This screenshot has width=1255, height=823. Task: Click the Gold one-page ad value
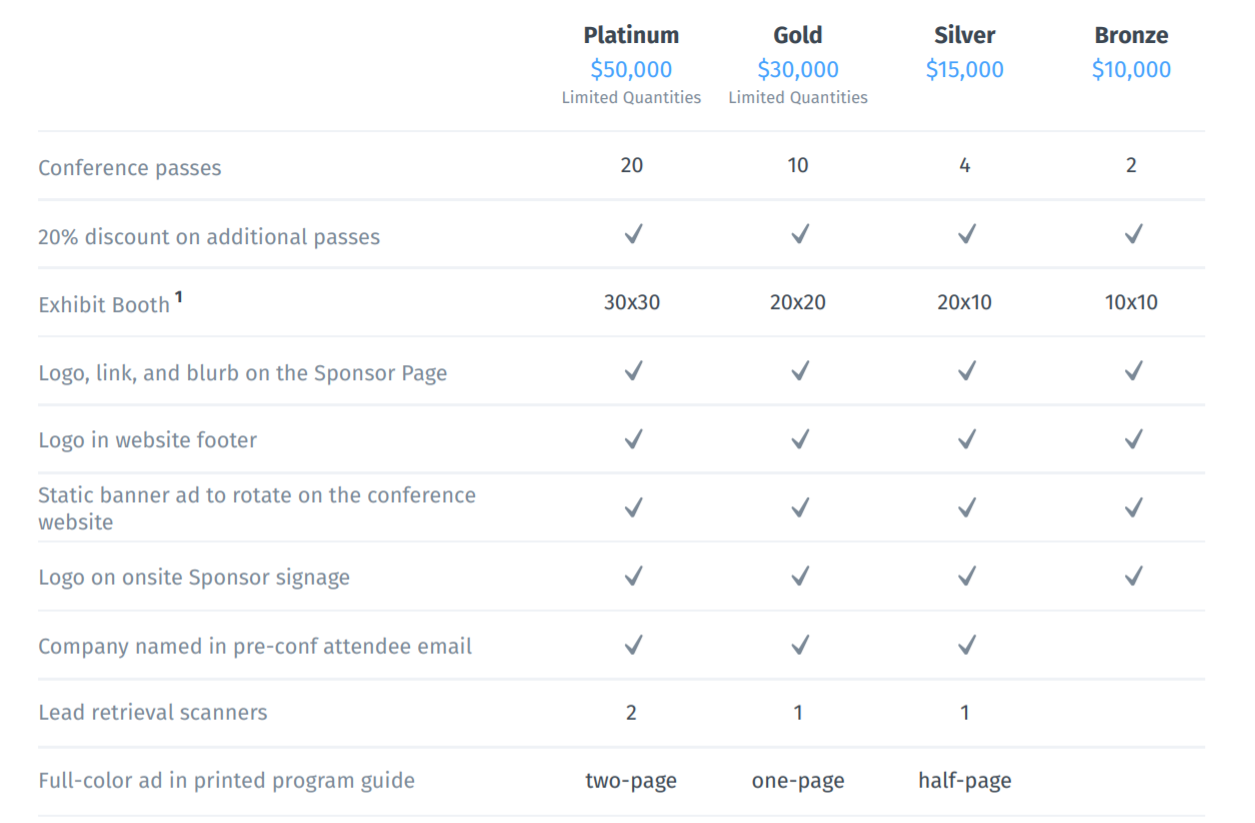pyautogui.click(x=798, y=781)
